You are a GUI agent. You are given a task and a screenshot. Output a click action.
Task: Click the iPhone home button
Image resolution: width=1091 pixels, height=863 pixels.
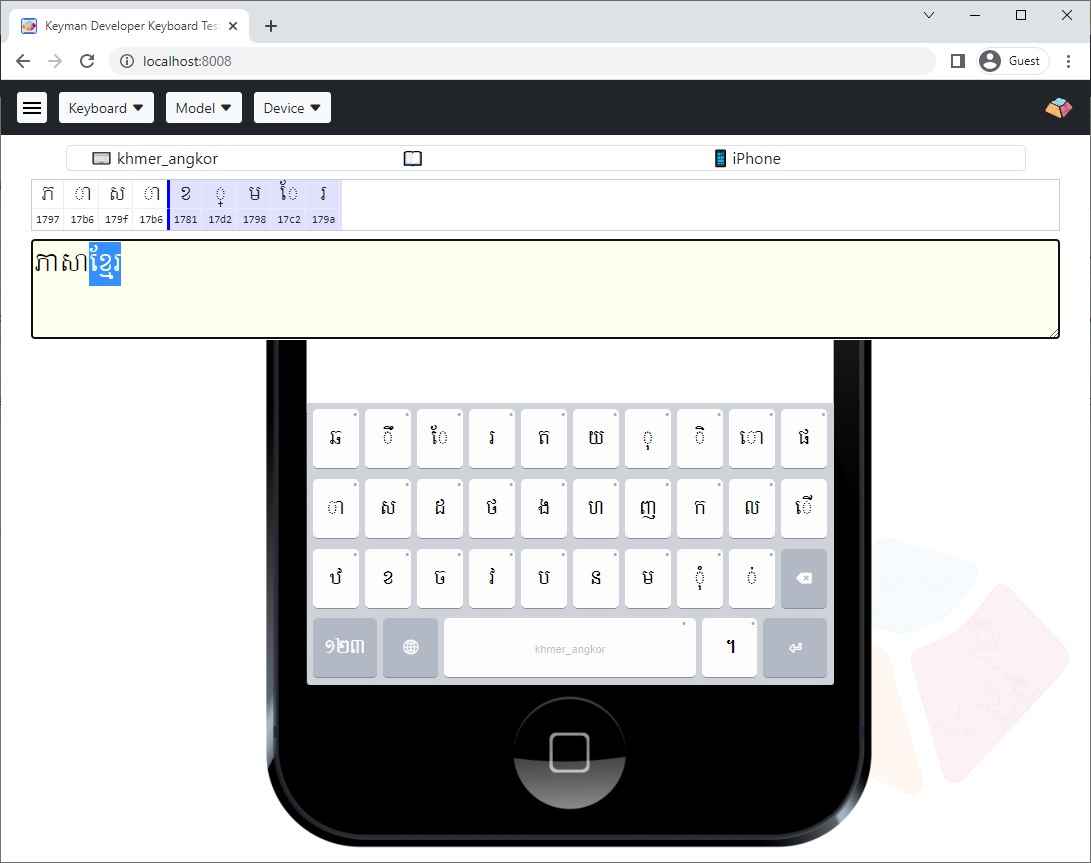[x=570, y=753]
